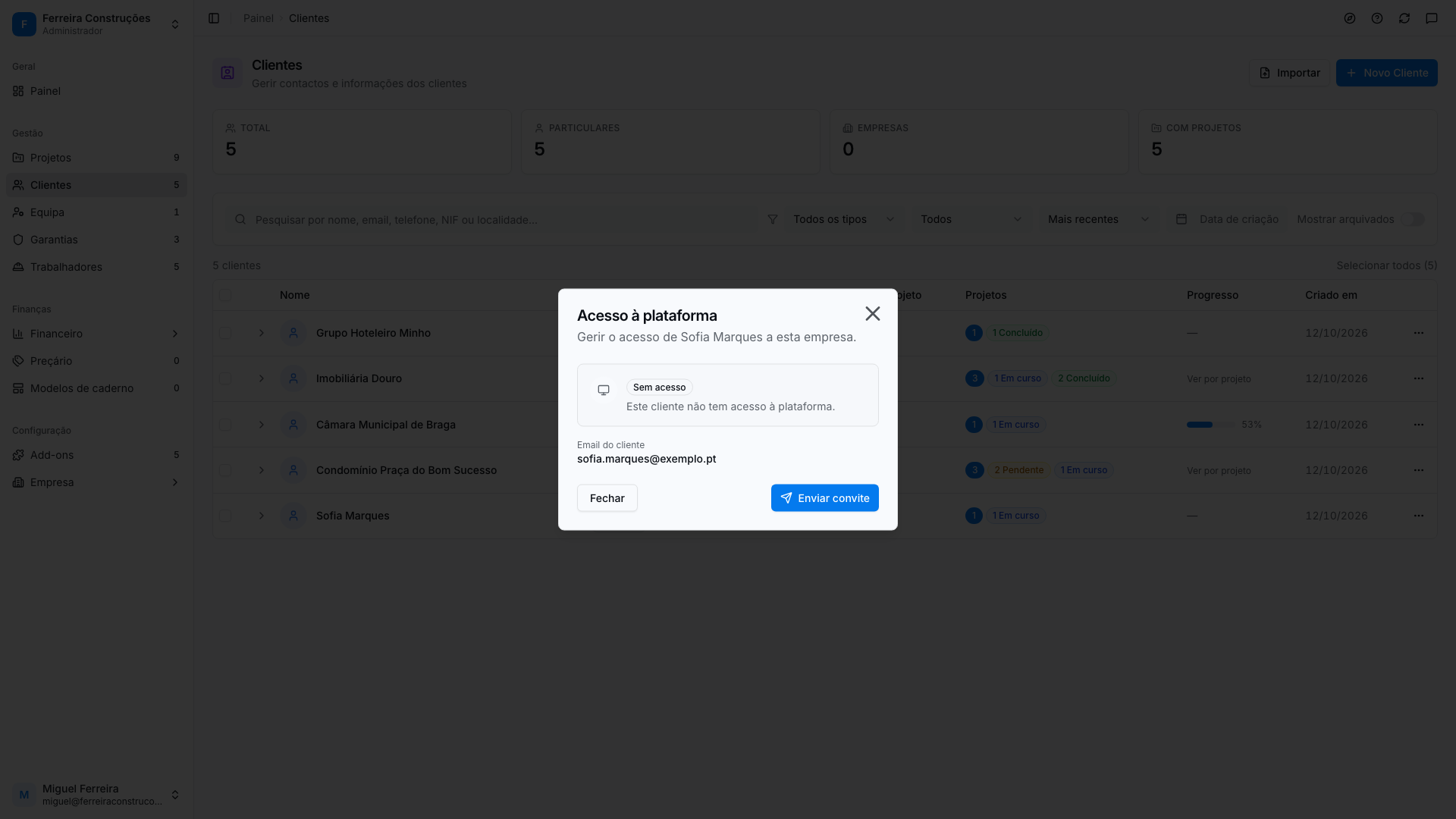Click the Clientes page header icon
The height and width of the screenshot is (819, 1456).
(x=227, y=73)
